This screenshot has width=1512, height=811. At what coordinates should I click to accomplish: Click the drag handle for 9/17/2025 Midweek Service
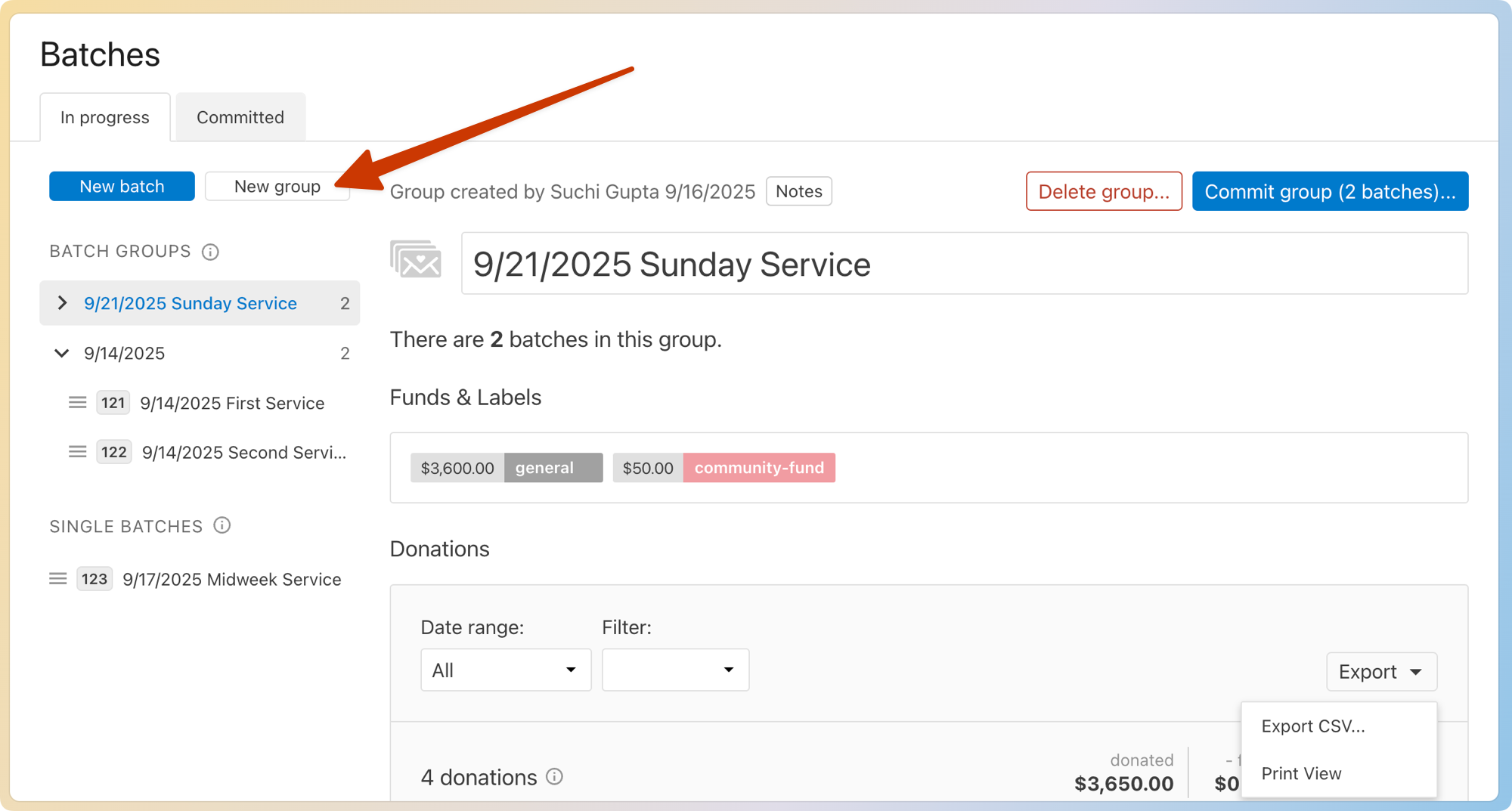pyautogui.click(x=58, y=578)
